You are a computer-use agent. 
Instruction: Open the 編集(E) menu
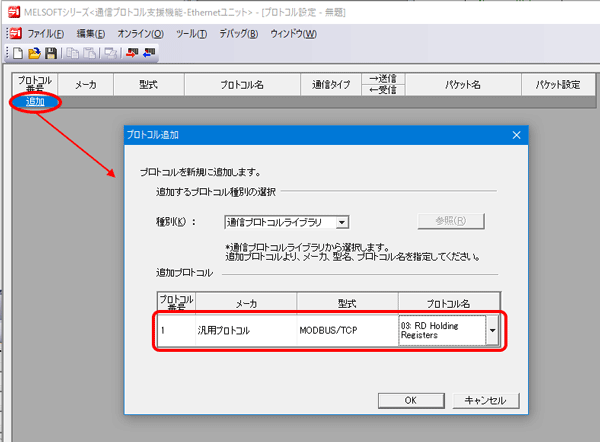coord(91,34)
